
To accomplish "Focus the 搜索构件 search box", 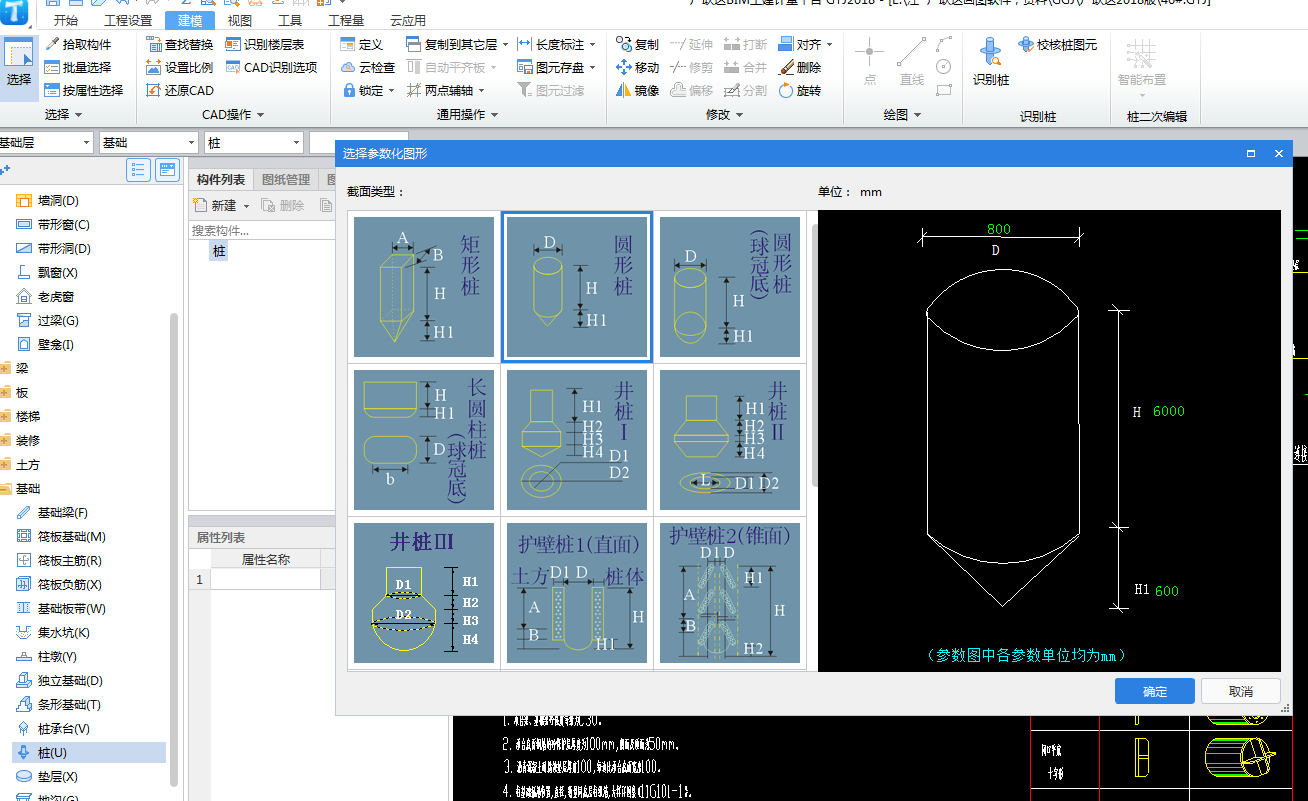I will (262, 230).
